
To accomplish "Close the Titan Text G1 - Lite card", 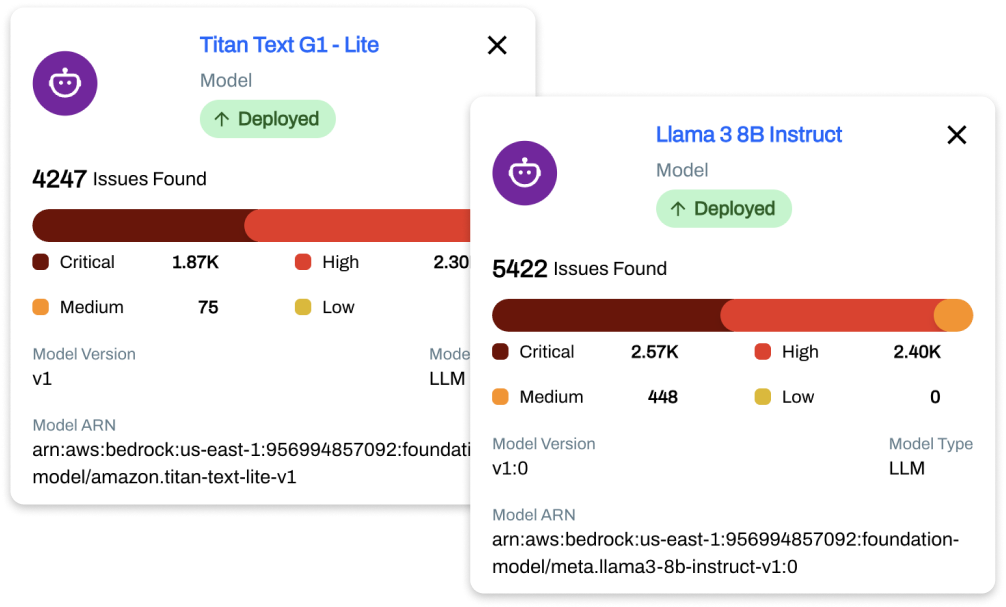I will [x=497, y=45].
